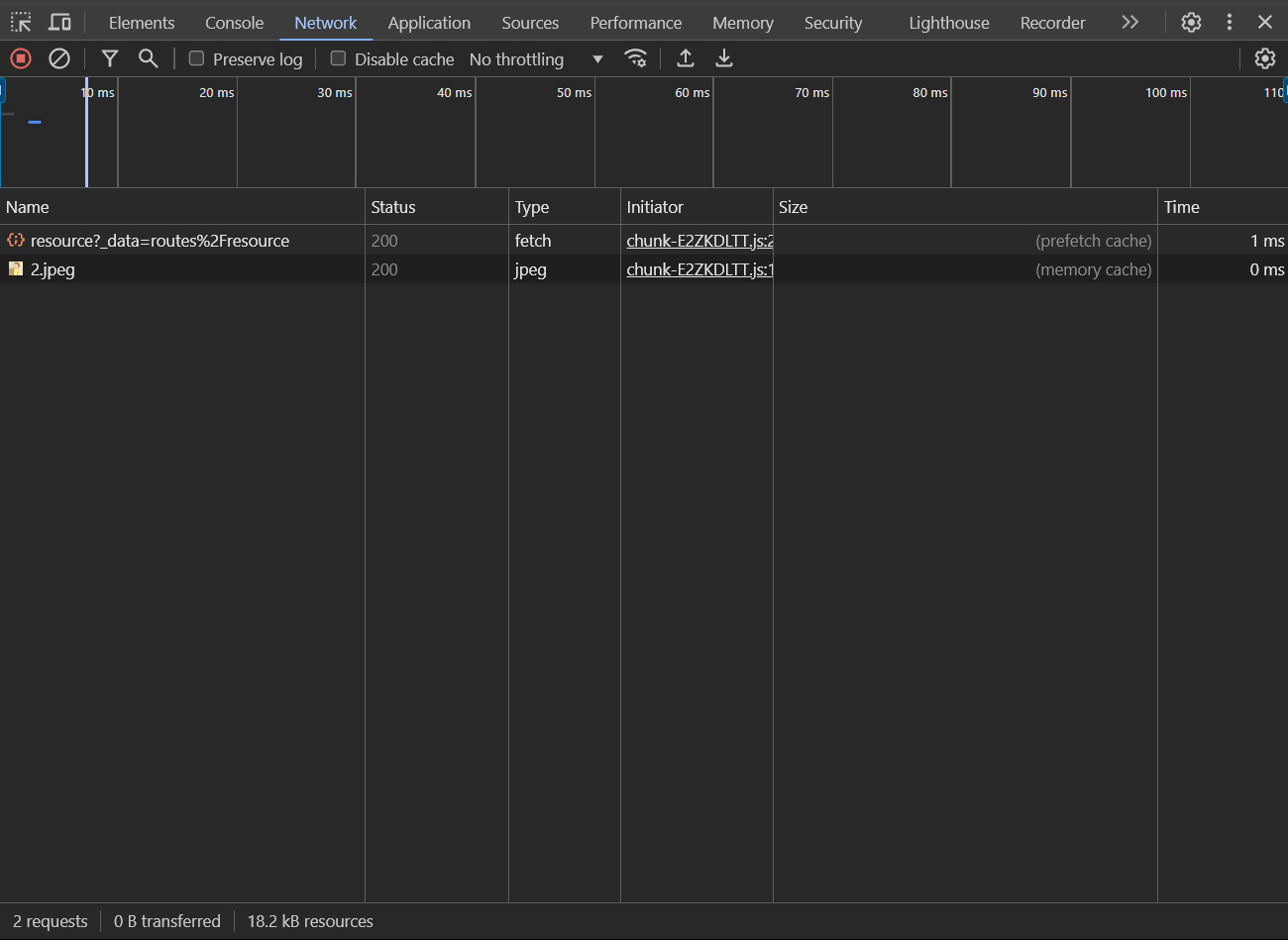
Task: Open the Application tab
Action: [429, 23]
